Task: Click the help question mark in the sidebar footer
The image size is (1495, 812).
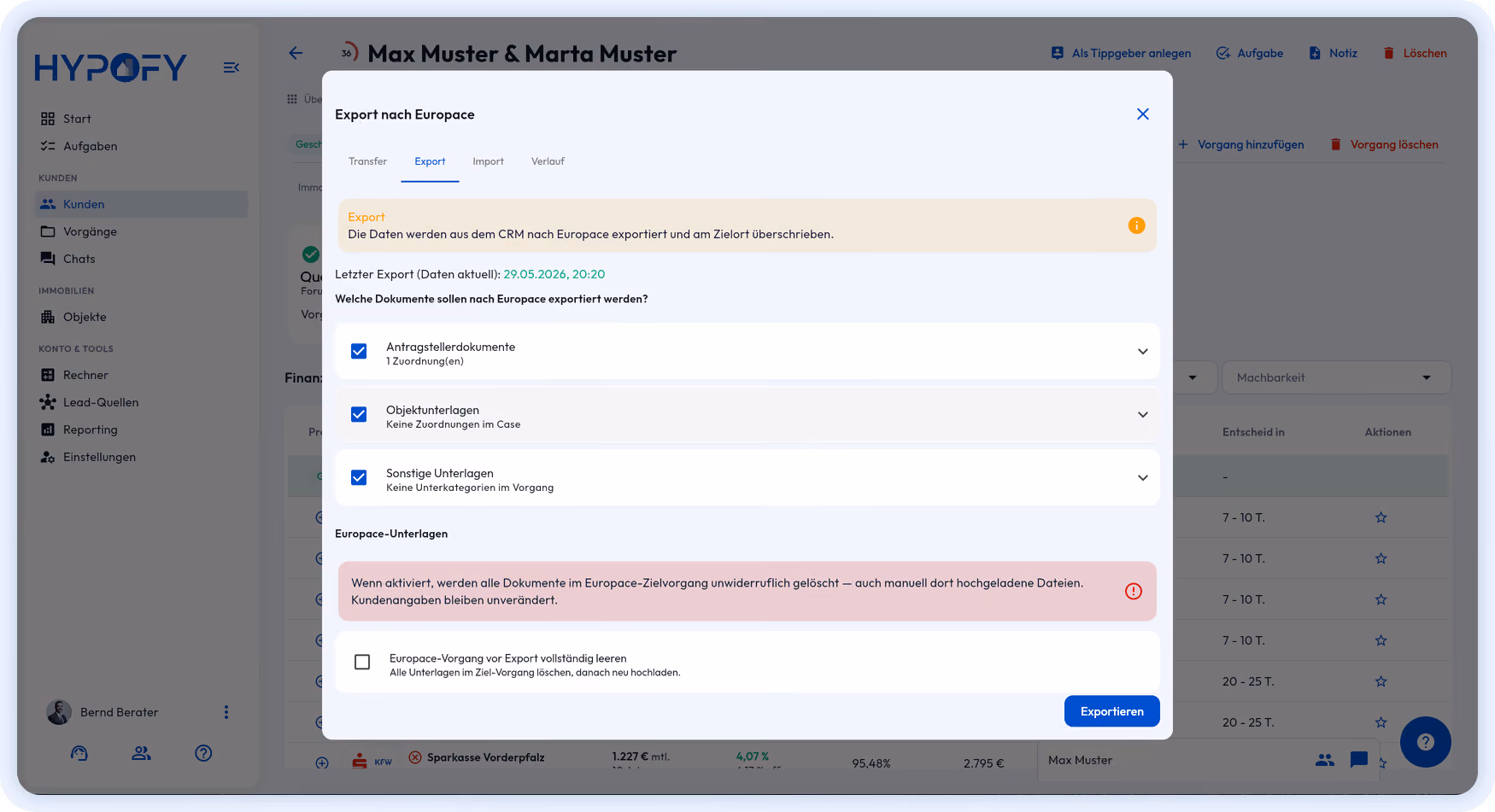Action: coord(203,753)
